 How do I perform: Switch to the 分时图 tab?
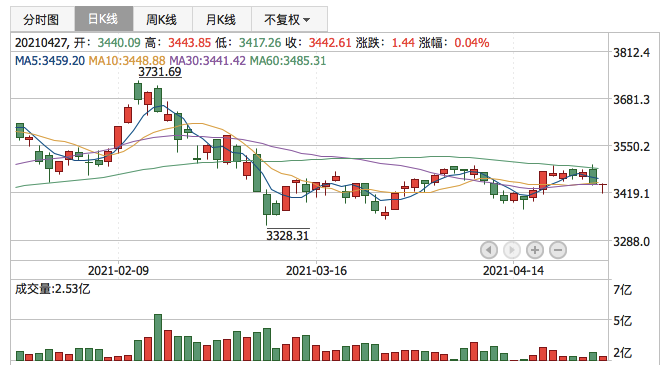click(x=42, y=19)
